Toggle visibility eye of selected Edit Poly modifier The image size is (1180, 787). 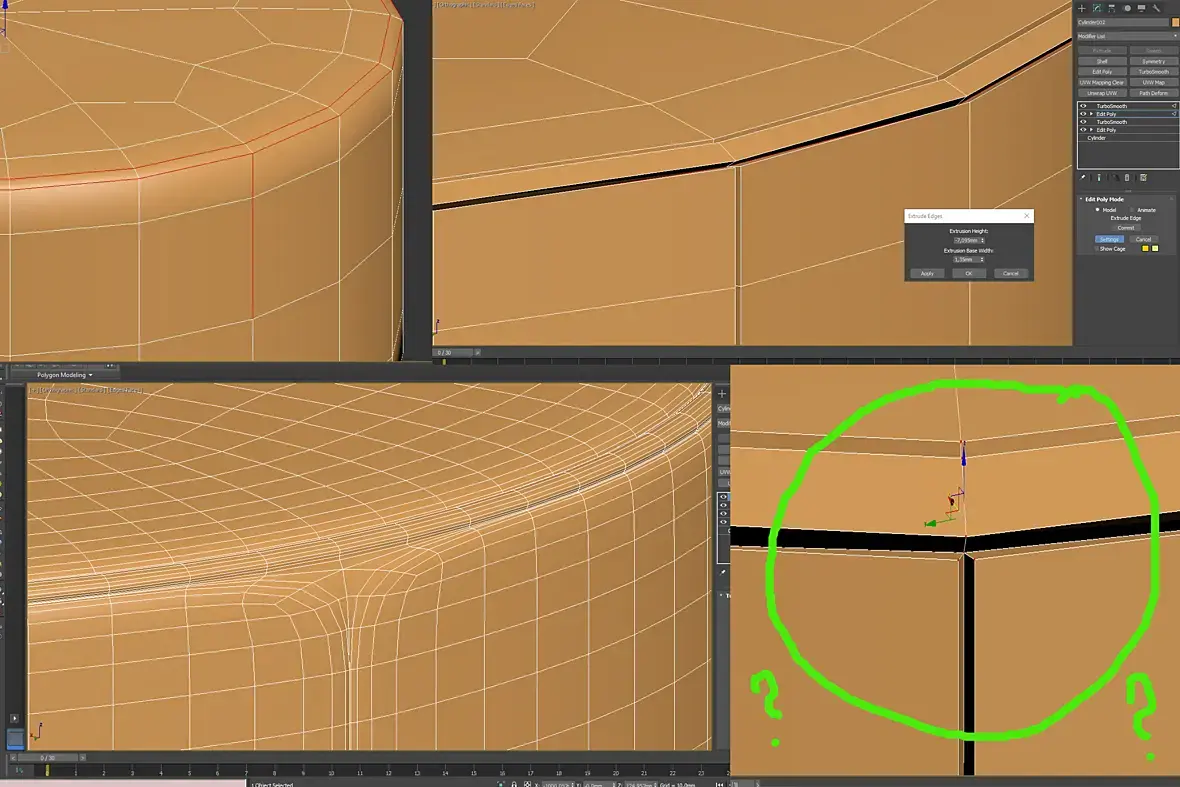[x=1084, y=114]
